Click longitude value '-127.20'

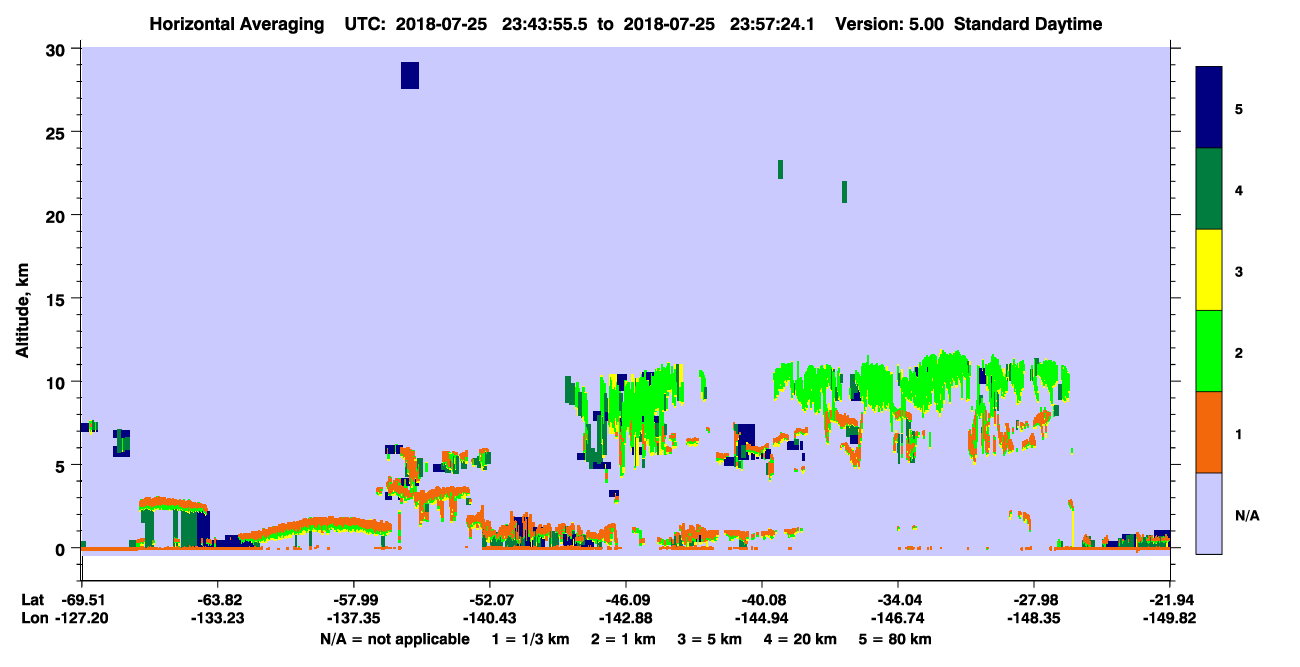pyautogui.click(x=81, y=618)
